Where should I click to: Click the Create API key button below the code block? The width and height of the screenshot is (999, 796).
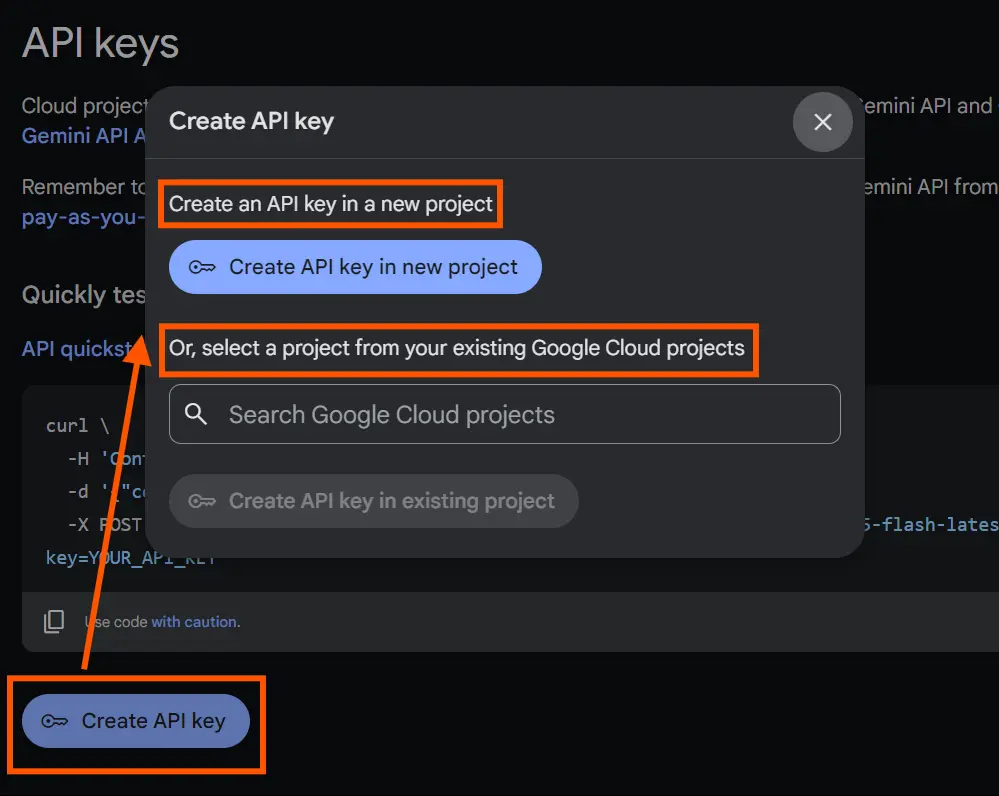[136, 721]
